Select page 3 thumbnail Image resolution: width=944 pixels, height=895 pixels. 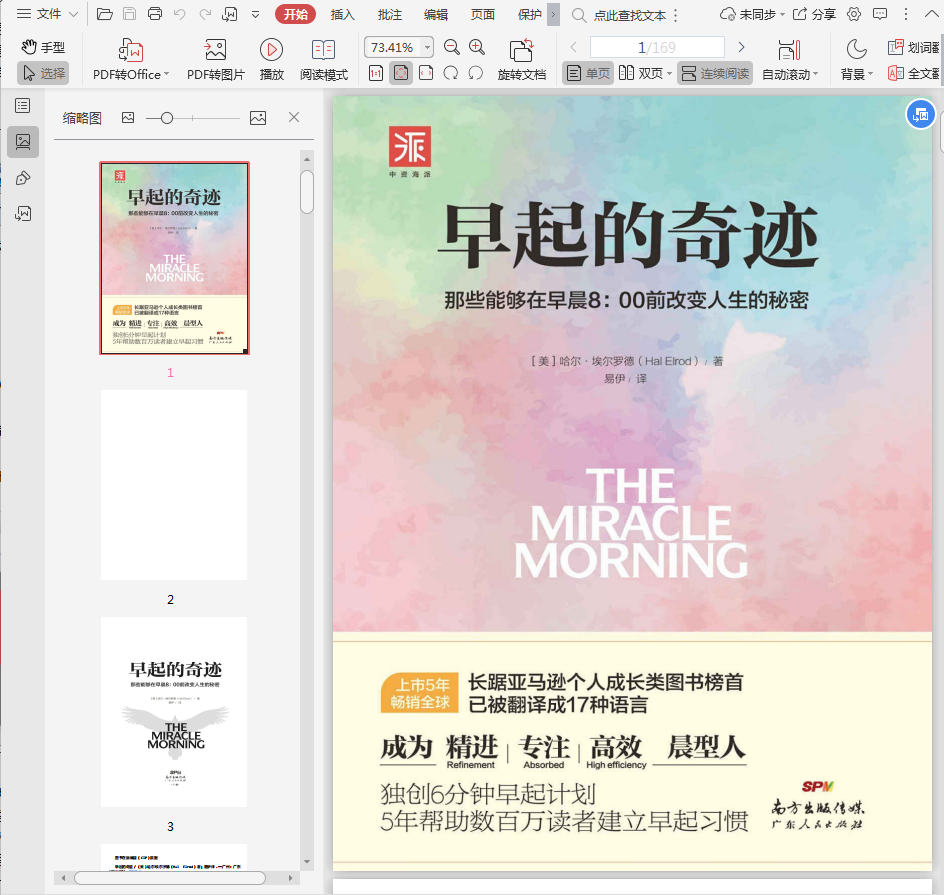[174, 711]
